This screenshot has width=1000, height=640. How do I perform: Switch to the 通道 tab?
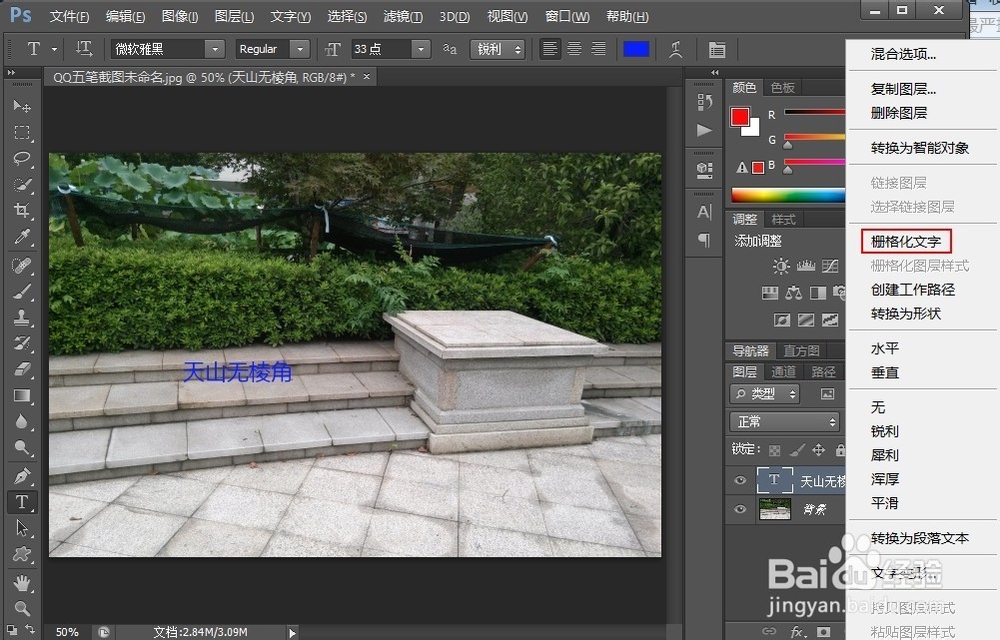coord(783,372)
